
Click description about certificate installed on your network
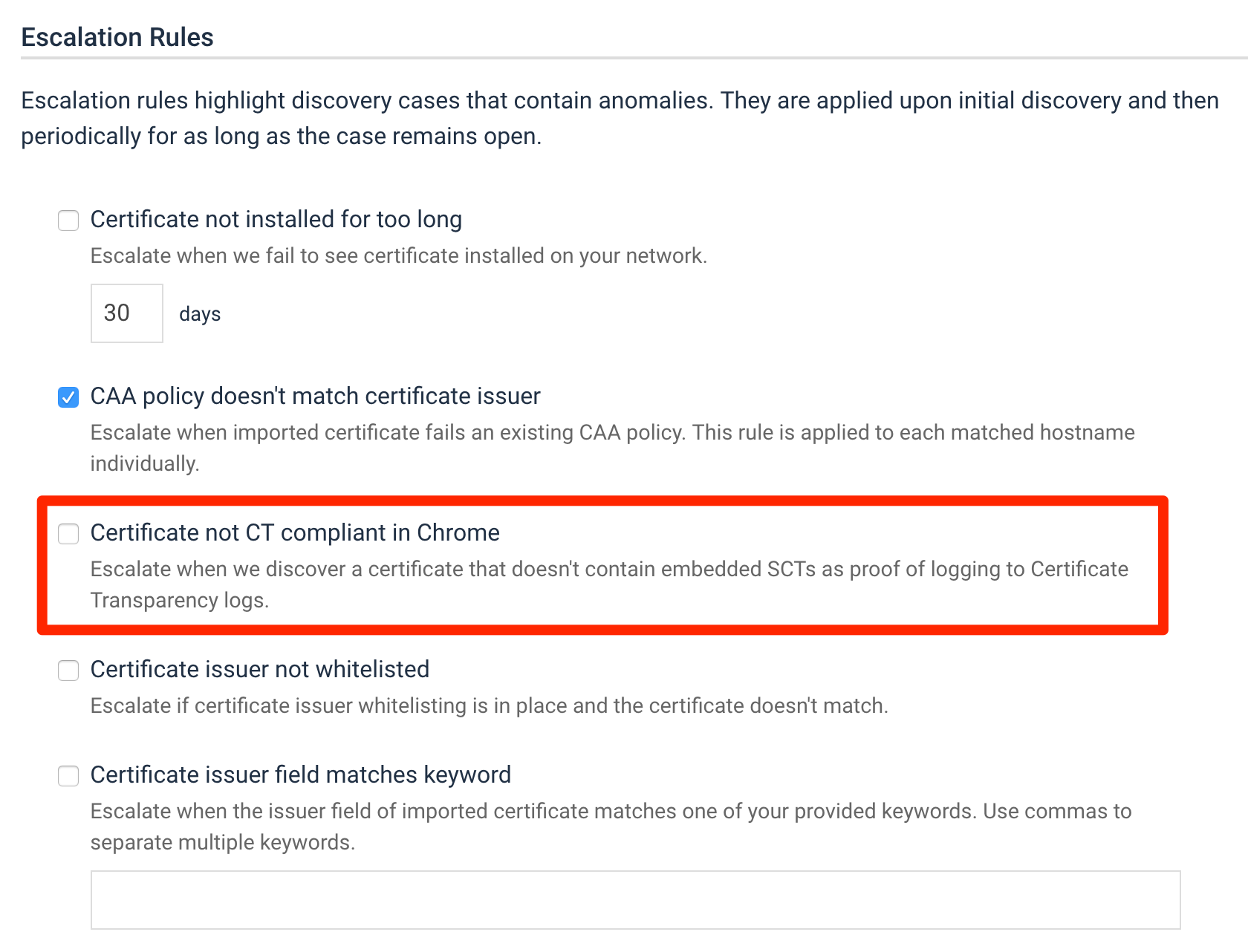[399, 256]
